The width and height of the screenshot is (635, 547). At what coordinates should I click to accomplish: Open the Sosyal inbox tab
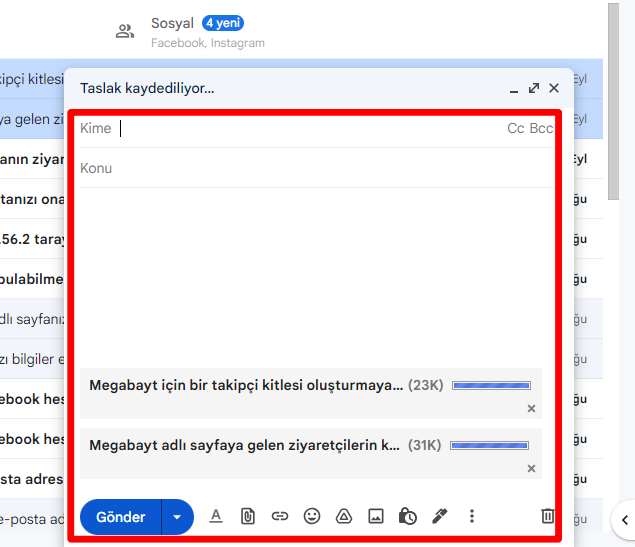click(x=190, y=32)
